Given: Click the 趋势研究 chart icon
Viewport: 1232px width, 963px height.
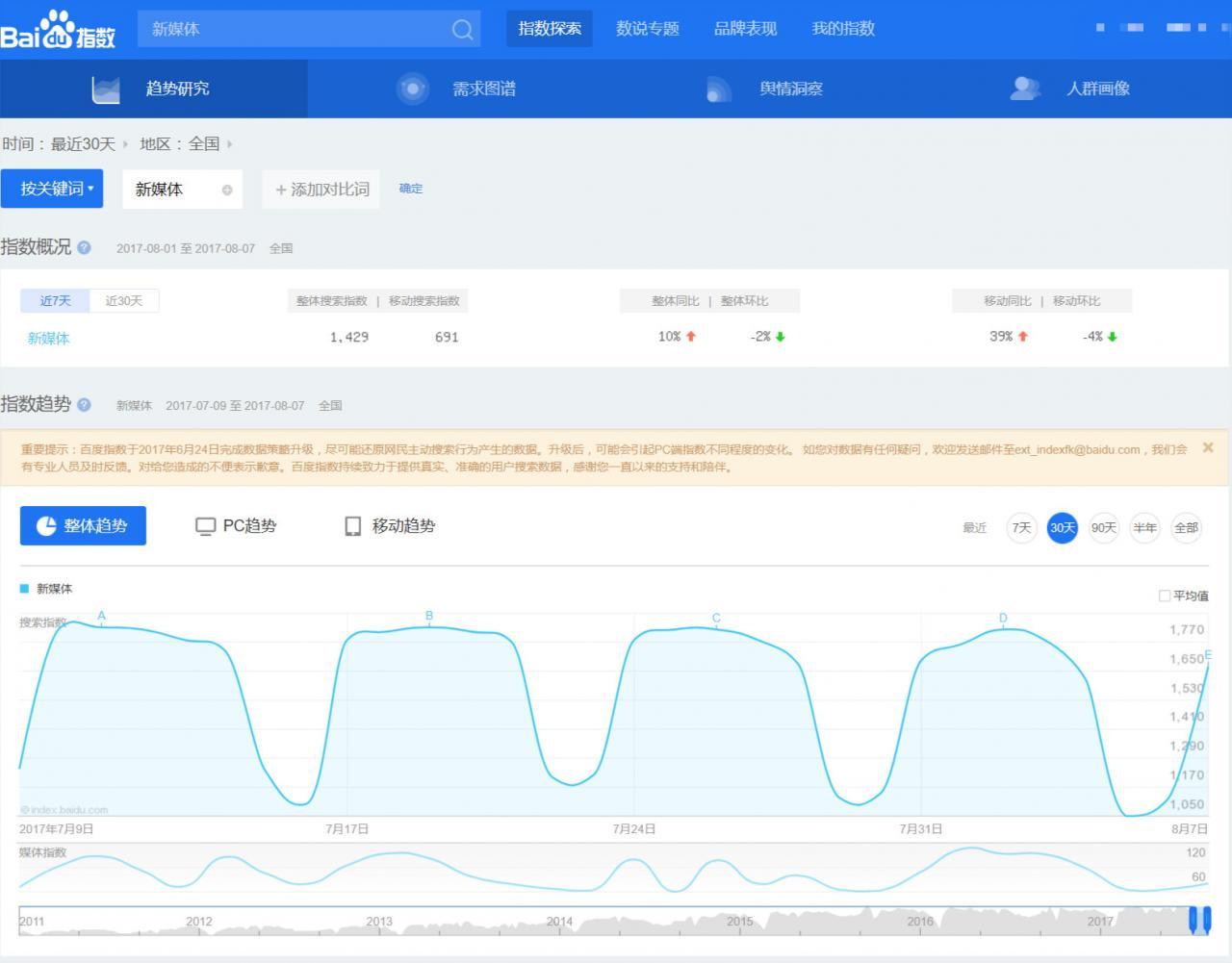Looking at the screenshot, I should point(106,89).
